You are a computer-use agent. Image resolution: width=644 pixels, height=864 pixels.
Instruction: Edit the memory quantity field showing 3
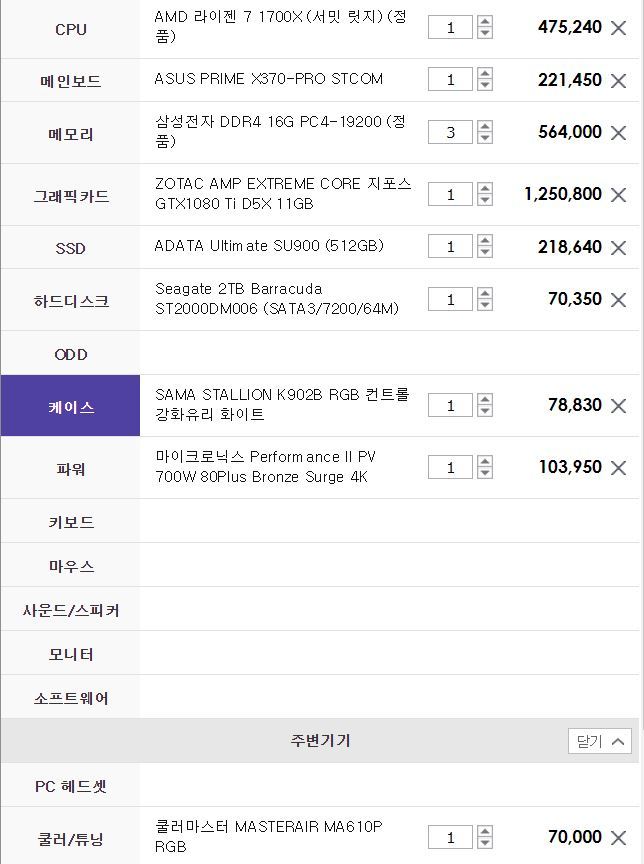pyautogui.click(x=450, y=132)
